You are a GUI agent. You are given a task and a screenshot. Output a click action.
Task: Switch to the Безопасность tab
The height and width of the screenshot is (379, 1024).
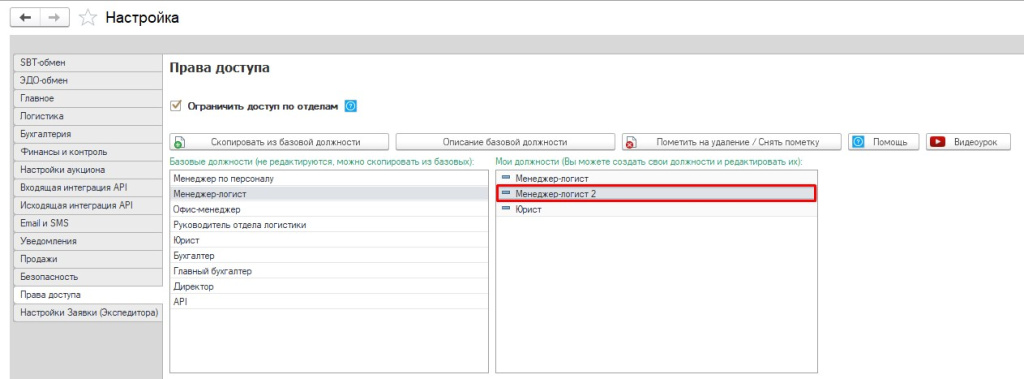(87, 276)
